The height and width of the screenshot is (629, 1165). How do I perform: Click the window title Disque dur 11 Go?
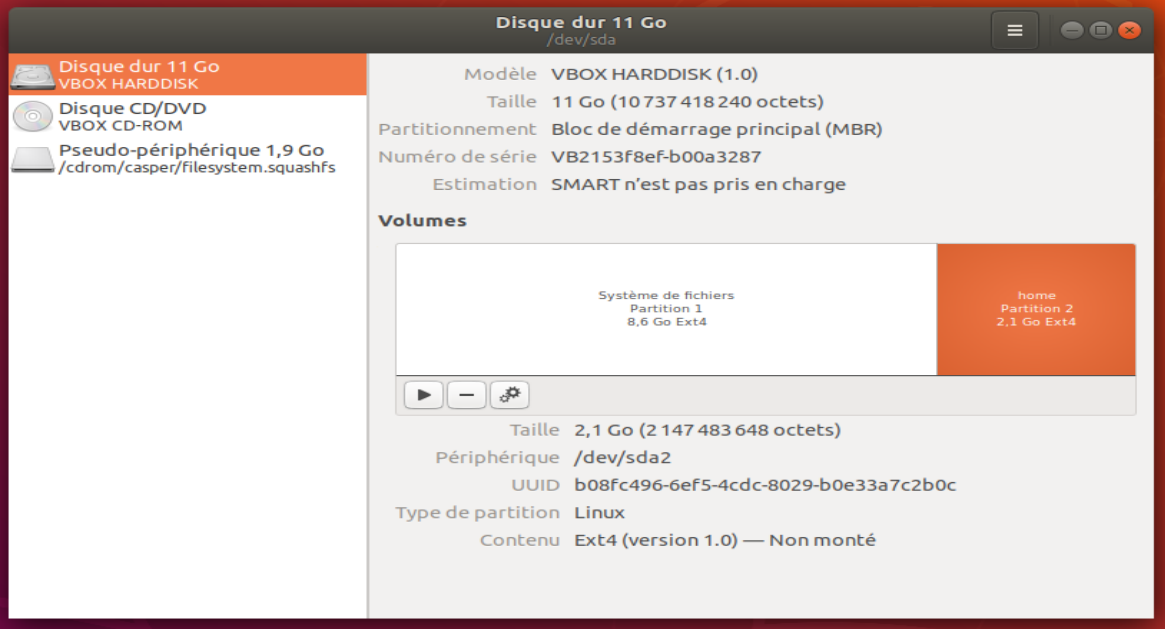click(x=581, y=23)
